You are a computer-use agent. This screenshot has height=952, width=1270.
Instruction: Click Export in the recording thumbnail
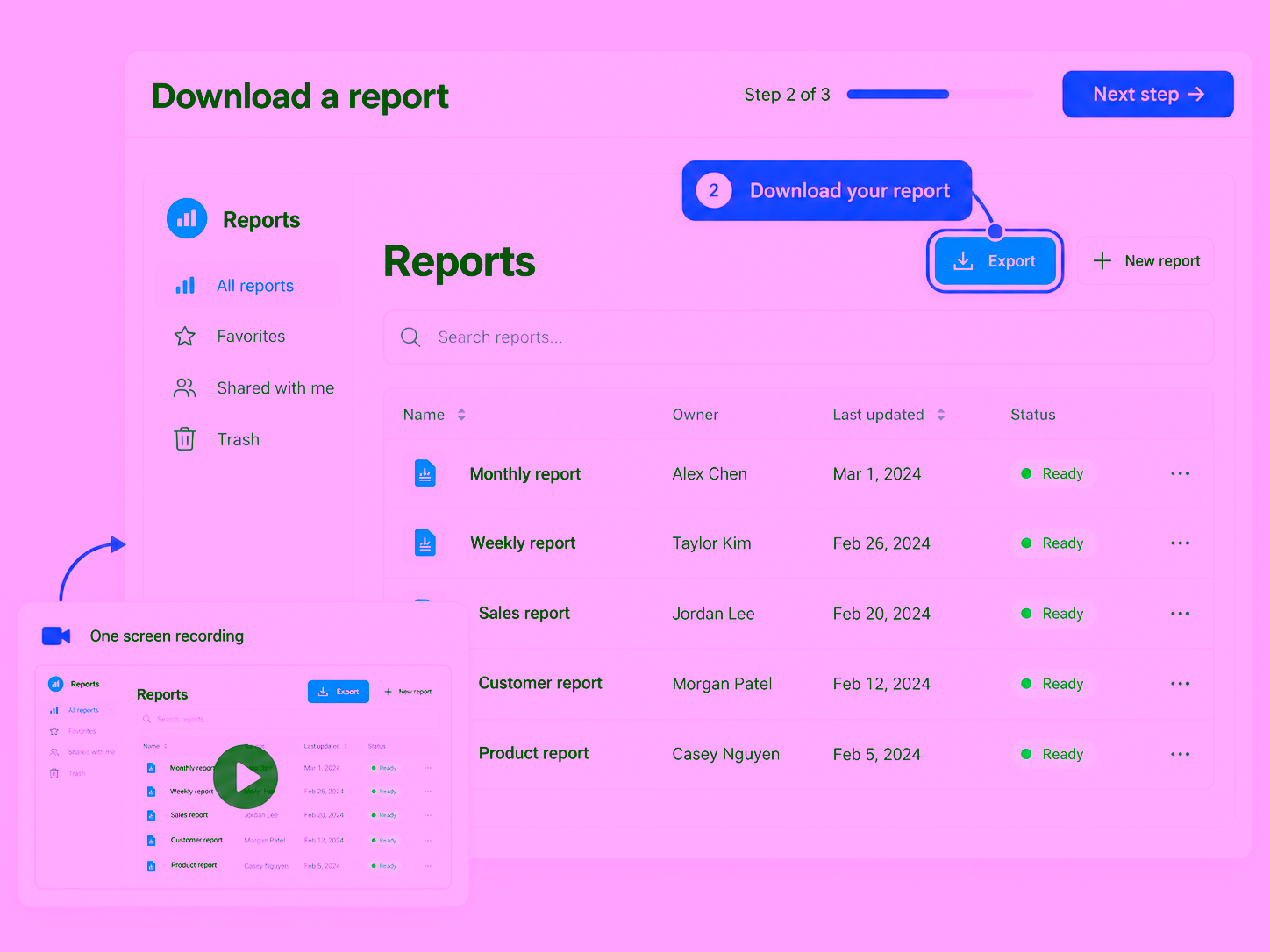[339, 692]
